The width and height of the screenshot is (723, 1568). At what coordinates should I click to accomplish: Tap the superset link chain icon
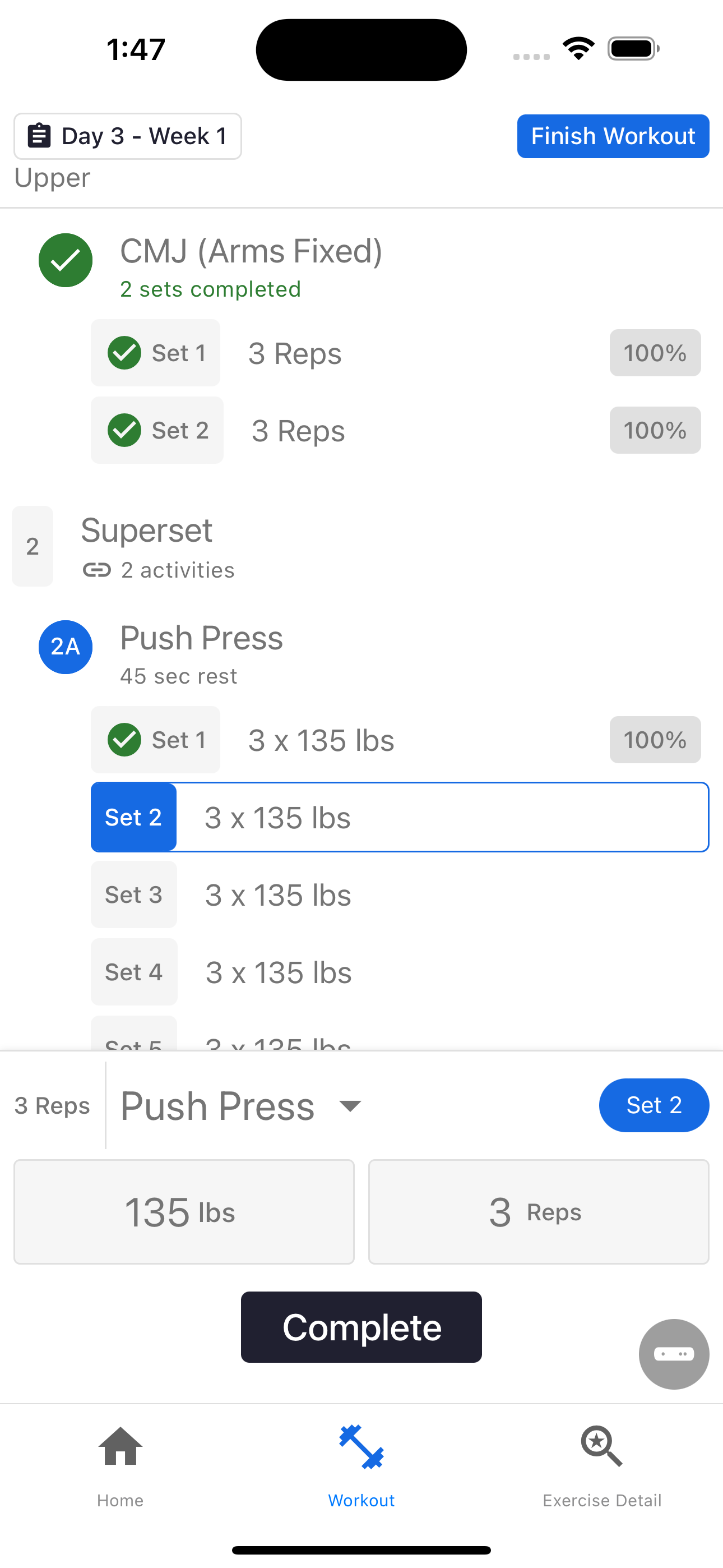tap(98, 570)
